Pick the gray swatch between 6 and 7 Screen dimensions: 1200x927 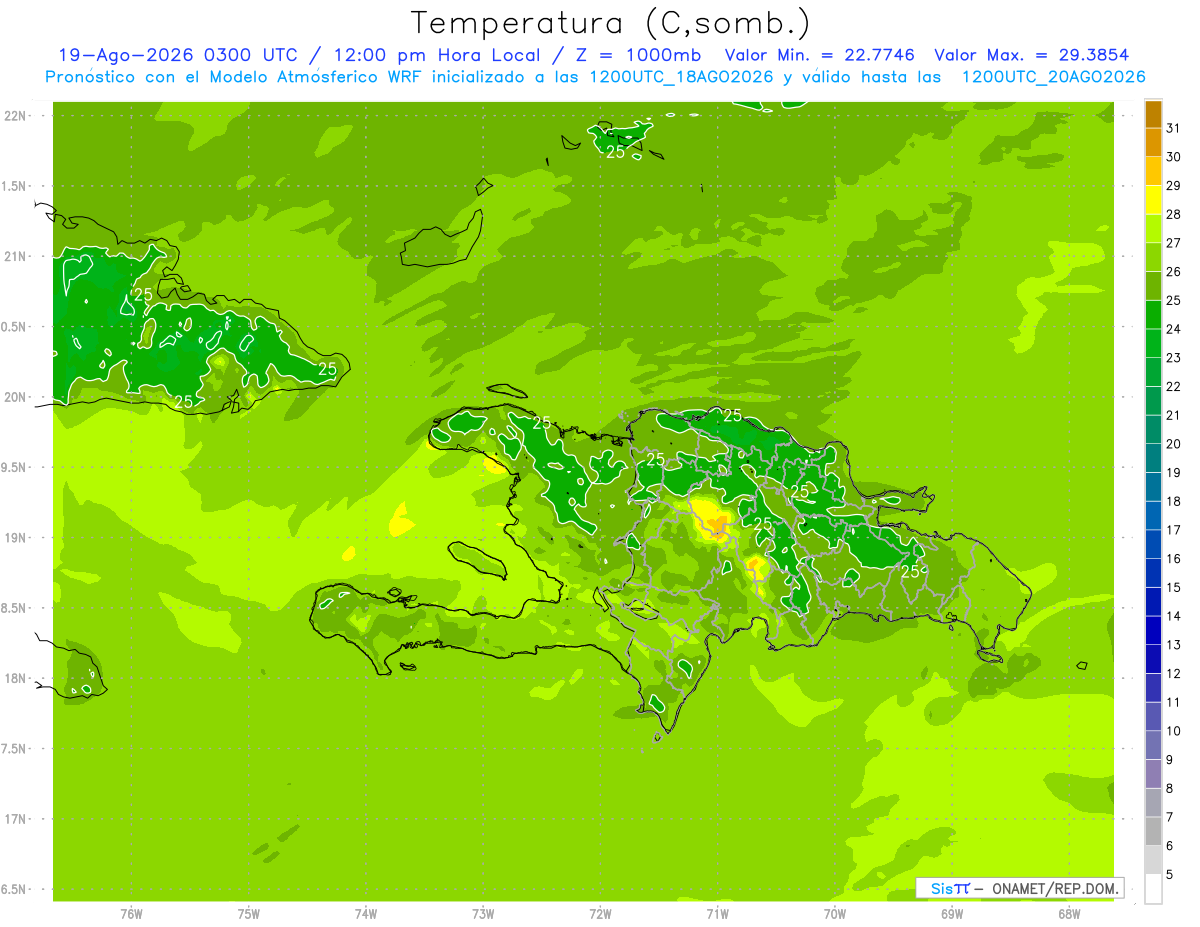click(x=1153, y=832)
